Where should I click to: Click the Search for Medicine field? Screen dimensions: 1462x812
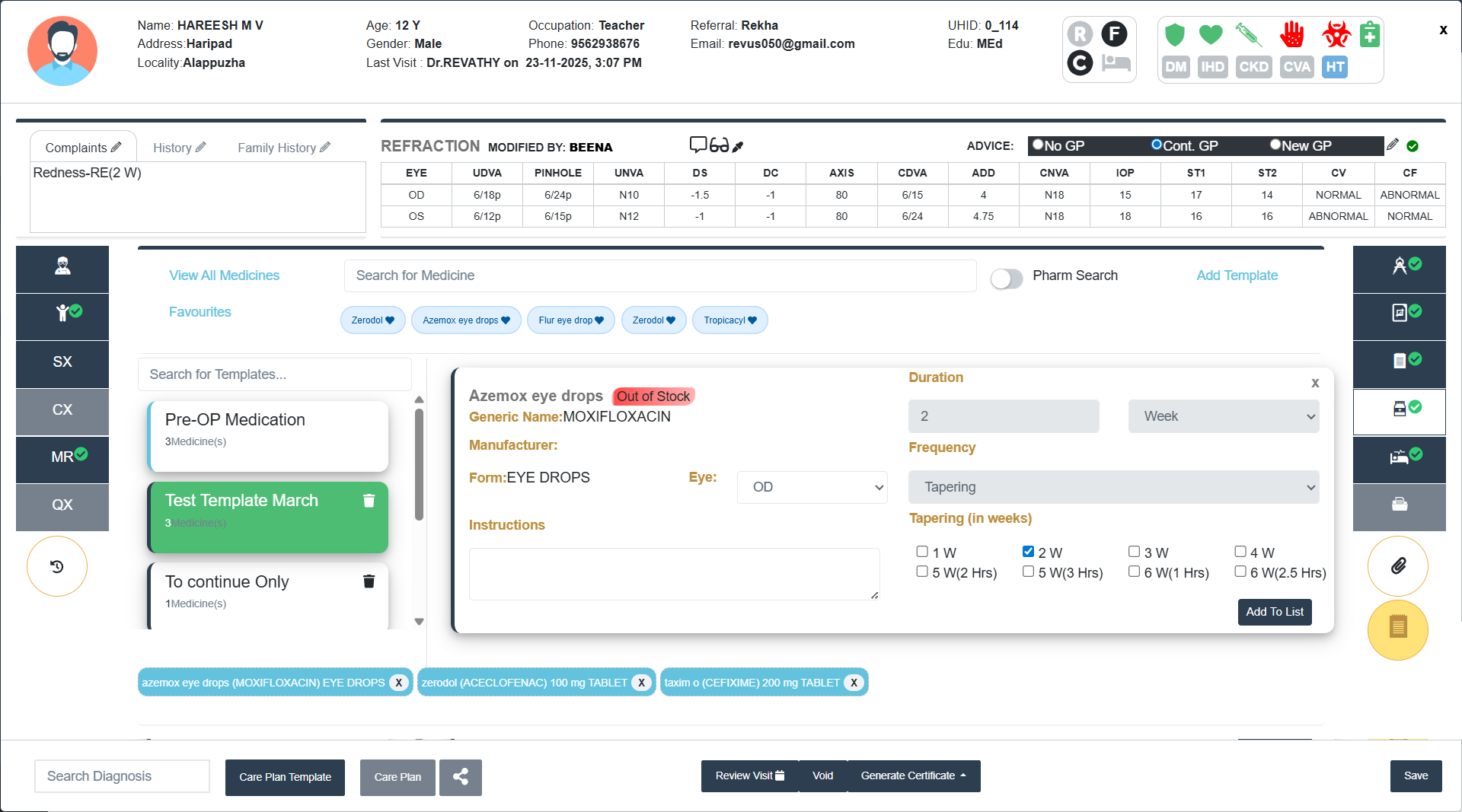(x=659, y=275)
